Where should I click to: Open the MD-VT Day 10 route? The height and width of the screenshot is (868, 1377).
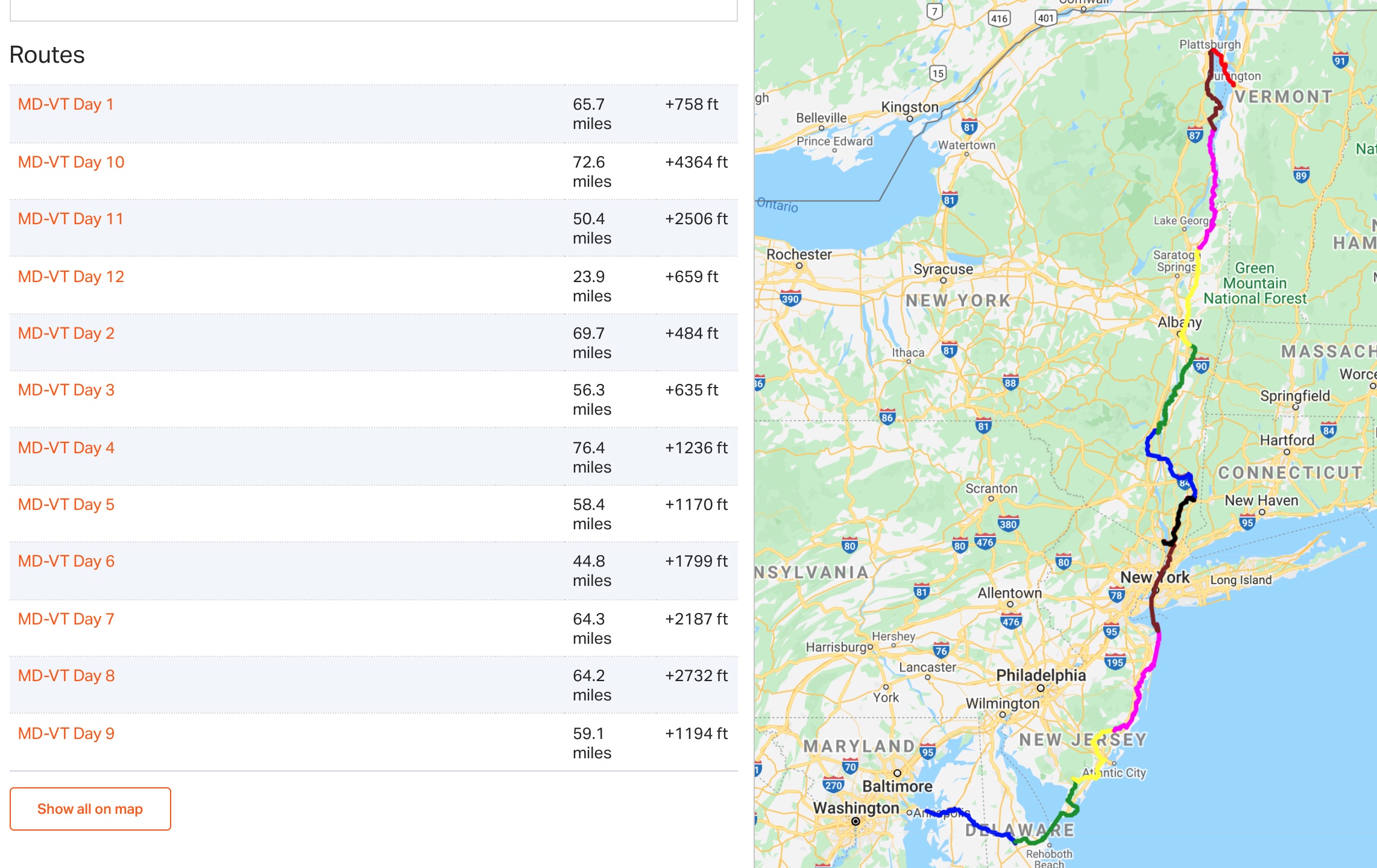71,162
